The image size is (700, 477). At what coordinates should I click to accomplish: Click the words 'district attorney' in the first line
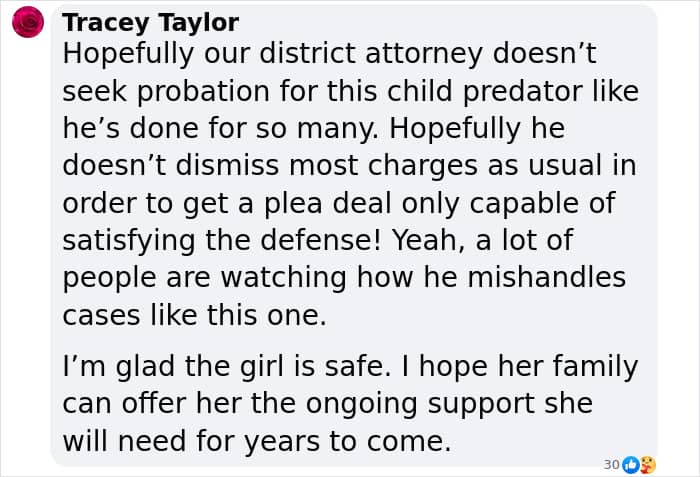point(371,54)
